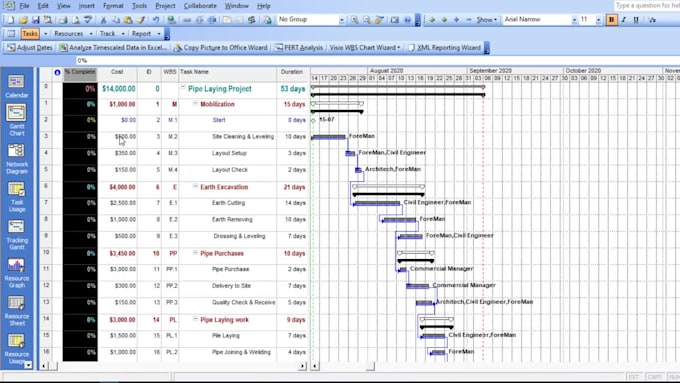The image size is (680, 383).
Task: Click the PERT Analysis button
Action: [x=299, y=48]
